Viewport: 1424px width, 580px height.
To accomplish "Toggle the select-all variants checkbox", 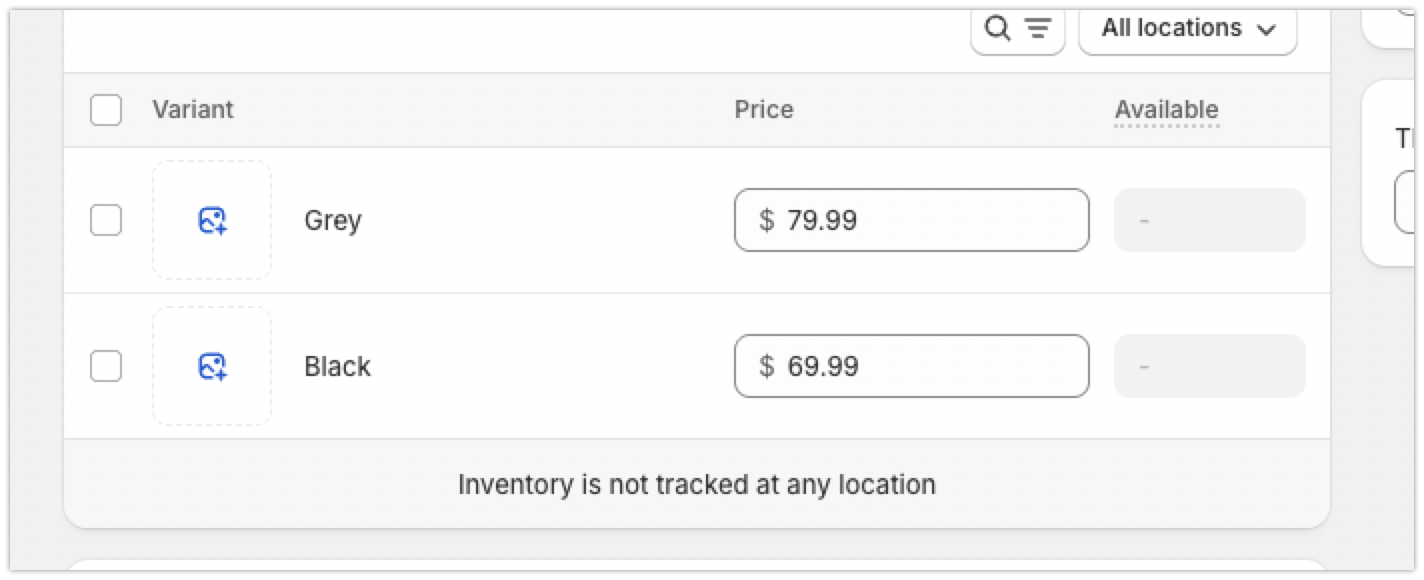I will click(106, 110).
